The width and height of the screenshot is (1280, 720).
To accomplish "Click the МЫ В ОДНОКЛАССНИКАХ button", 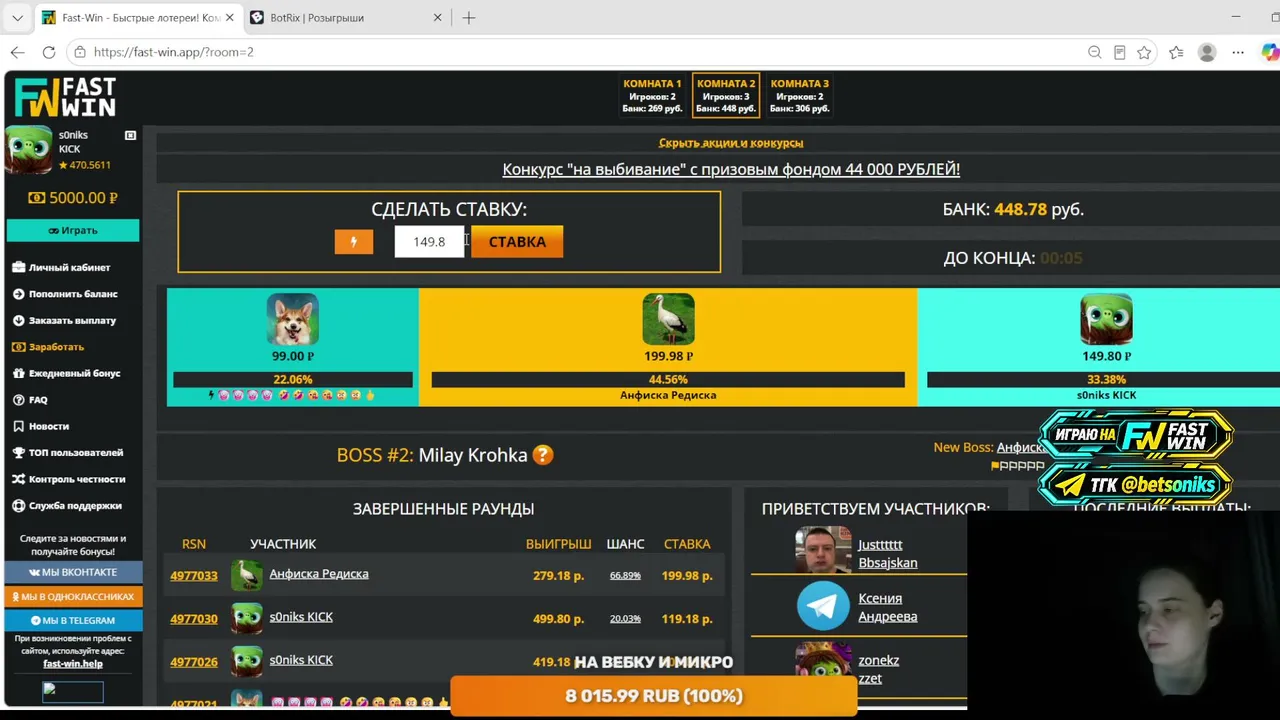I will pos(73,596).
